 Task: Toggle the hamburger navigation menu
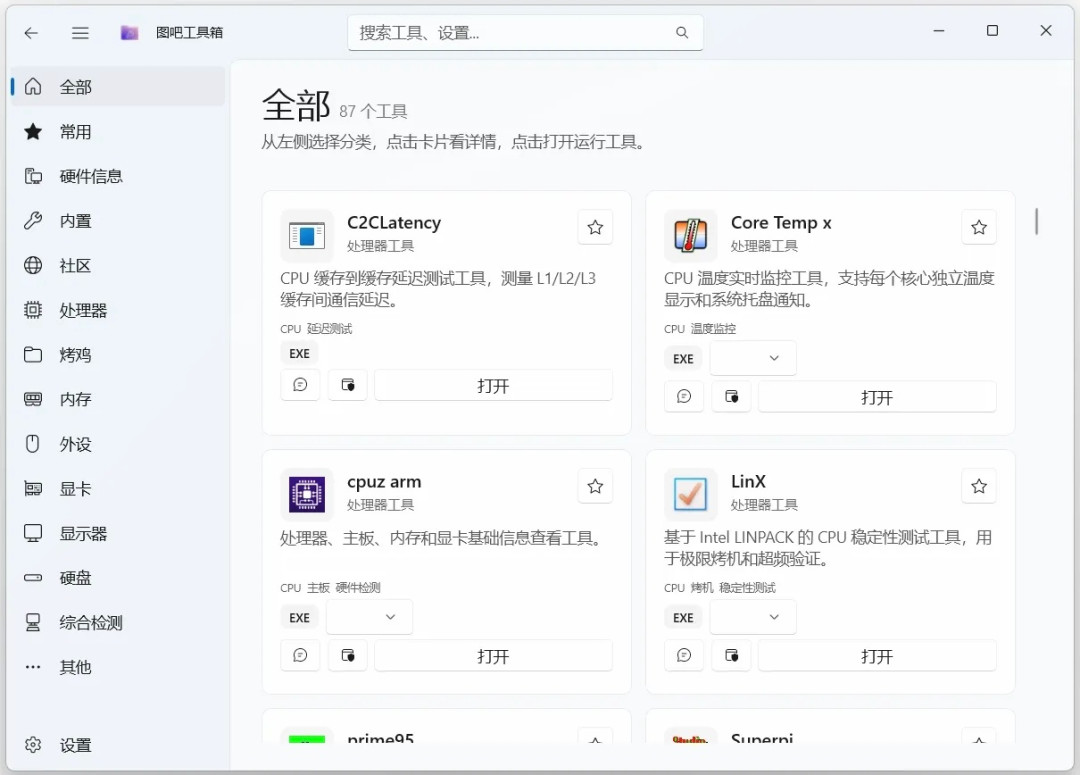pyautogui.click(x=80, y=32)
